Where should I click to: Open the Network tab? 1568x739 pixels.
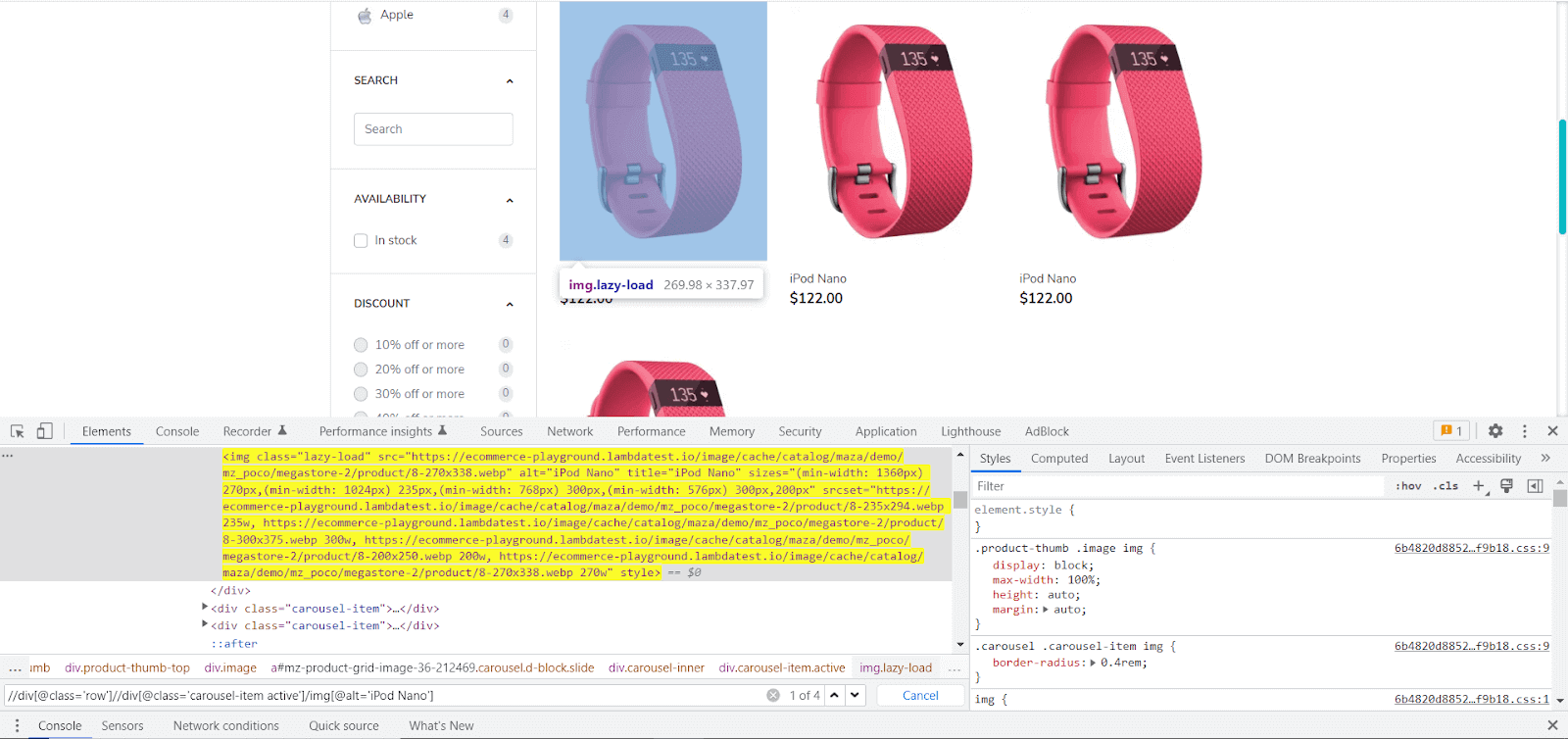coord(570,431)
